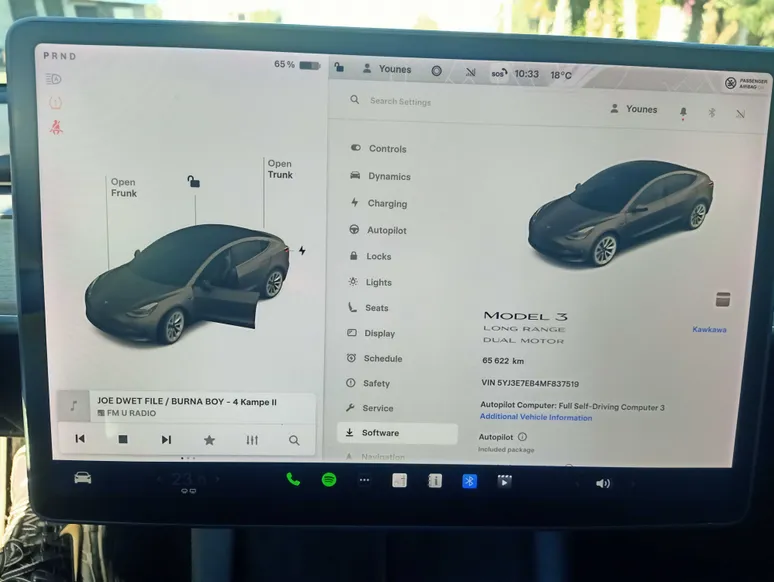Viewport: 774px width, 582px height.
Task: Open the energy graph app icon
Action: (x=399, y=480)
